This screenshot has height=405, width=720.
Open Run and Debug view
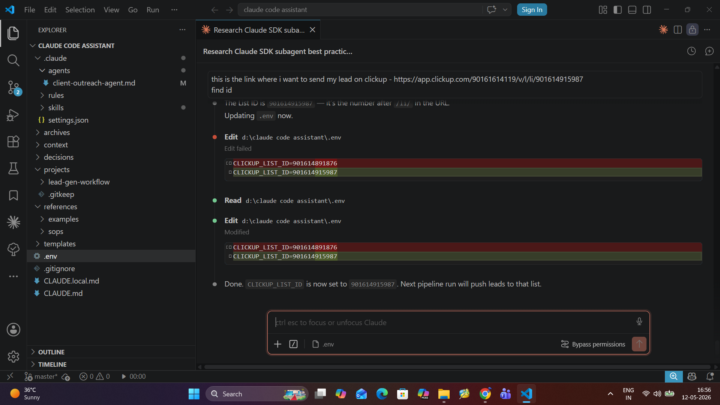(13, 115)
